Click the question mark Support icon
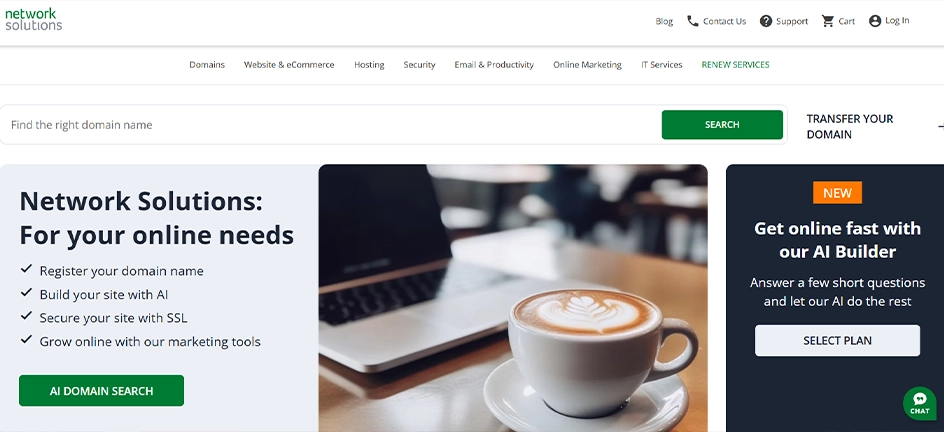944x432 pixels. pyautogui.click(x=766, y=21)
